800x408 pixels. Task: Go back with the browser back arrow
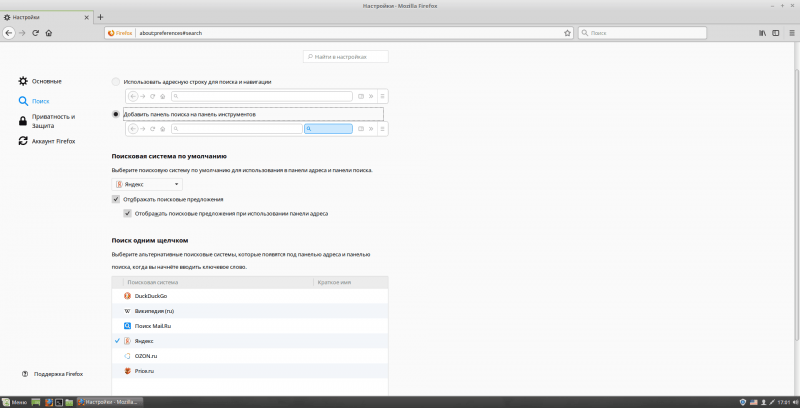pos(8,33)
